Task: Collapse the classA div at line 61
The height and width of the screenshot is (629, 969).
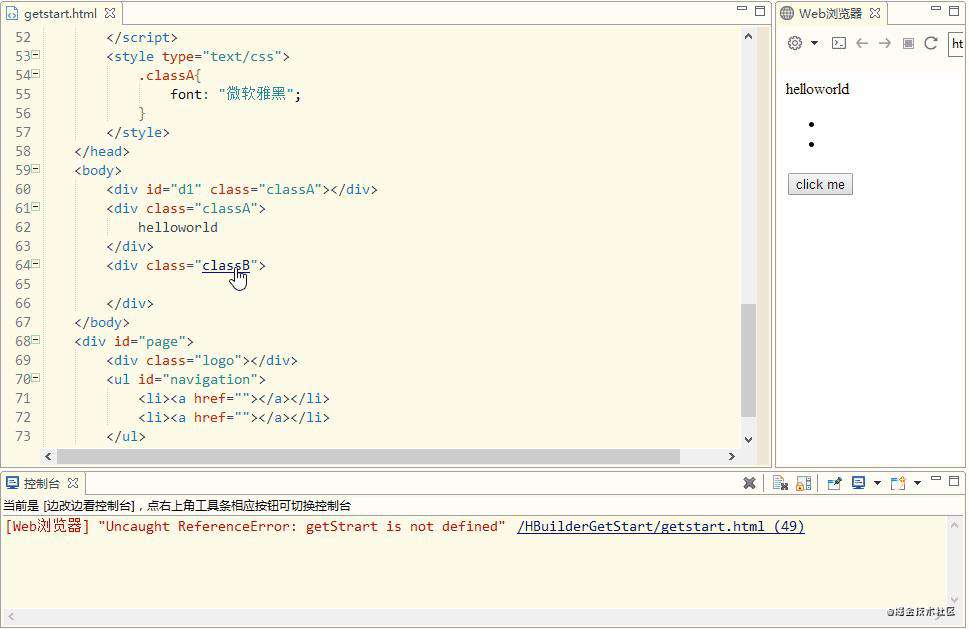Action: coord(36,207)
